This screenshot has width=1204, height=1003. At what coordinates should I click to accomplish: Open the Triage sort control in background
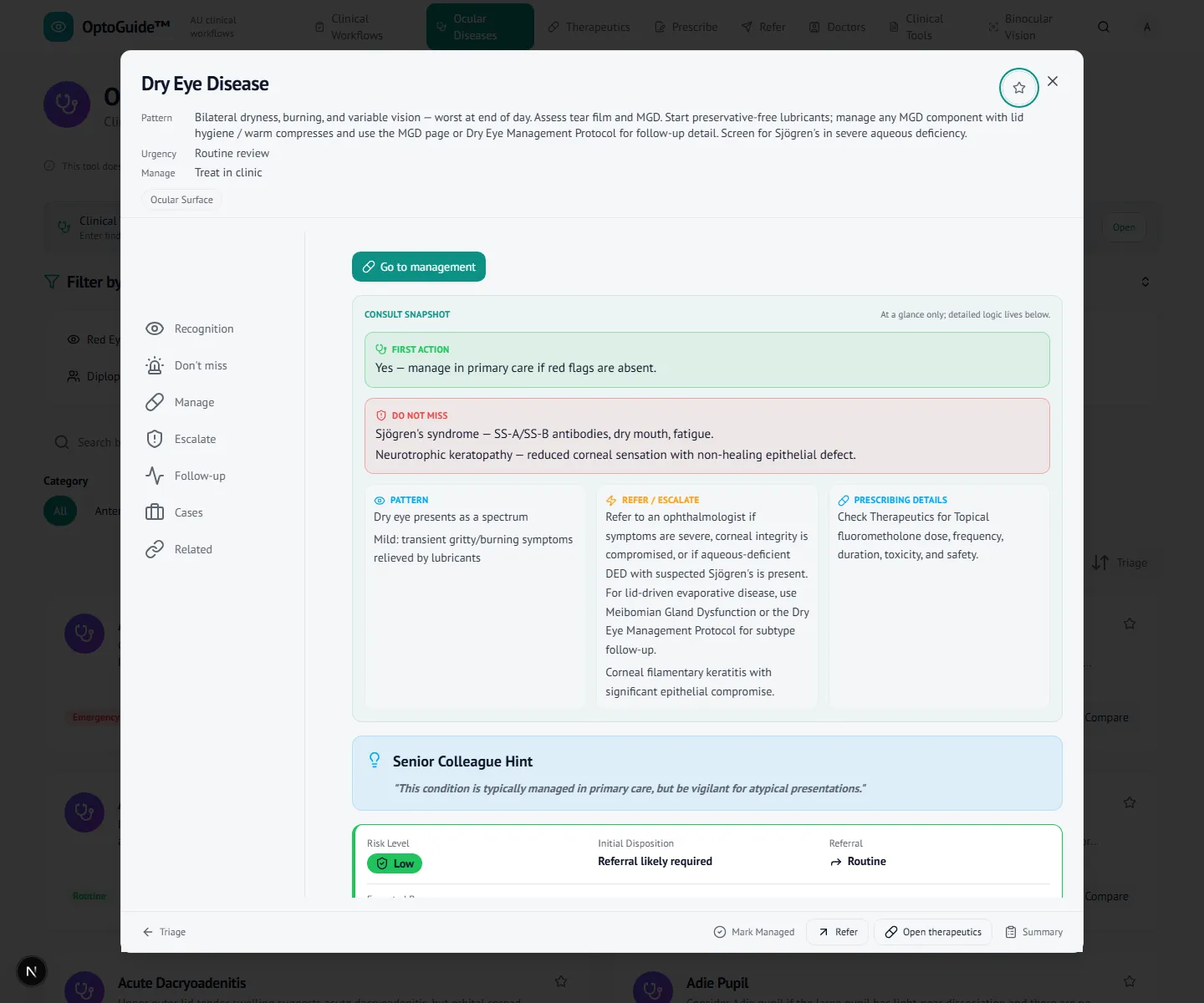click(x=1120, y=563)
